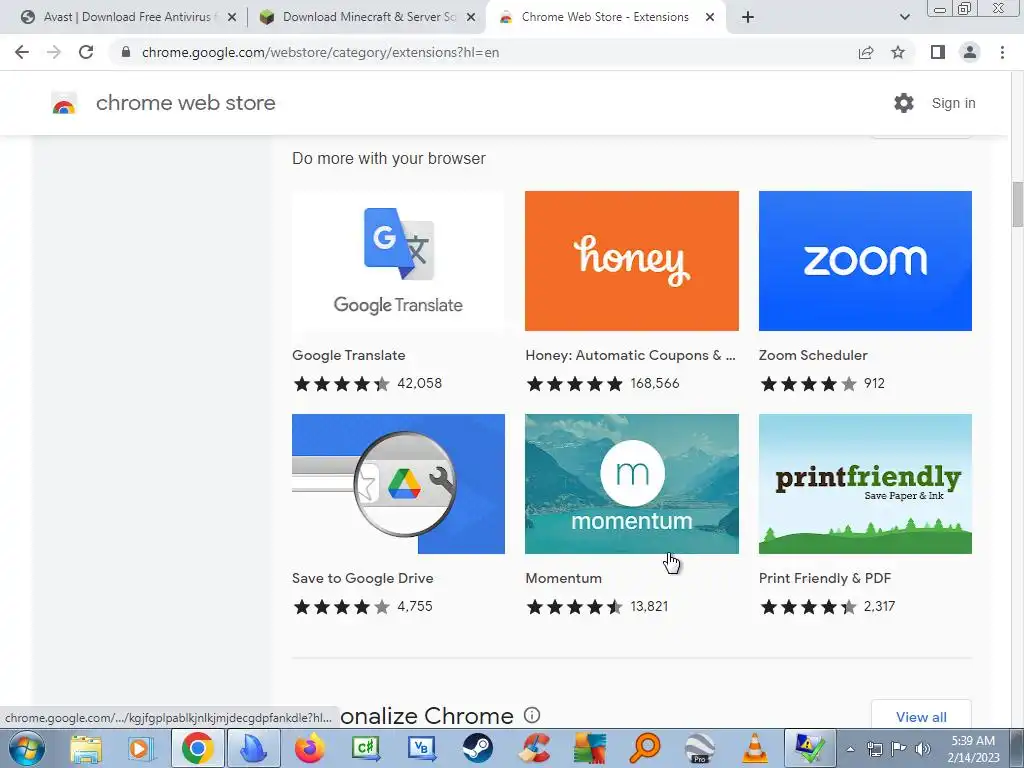Click the volume speaker tray icon
Viewport: 1024px width, 768px height.
(x=922, y=748)
